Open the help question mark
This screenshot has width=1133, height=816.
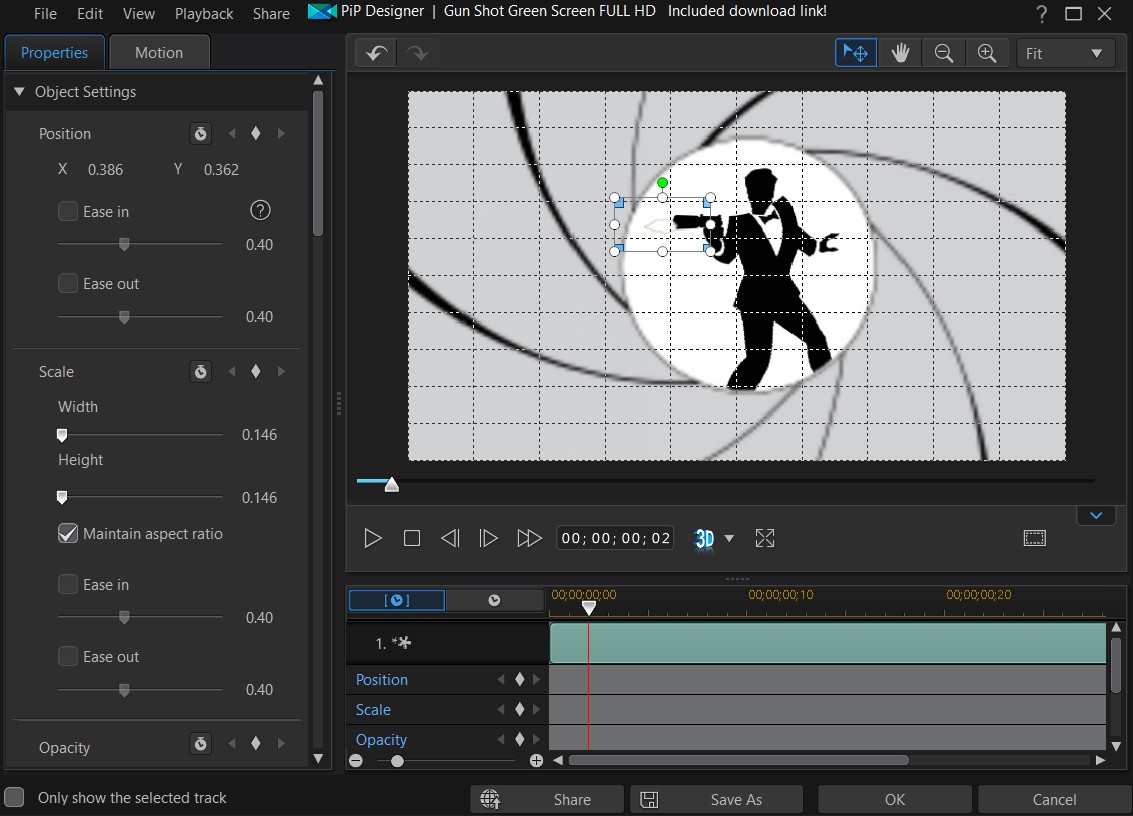(x=1041, y=14)
